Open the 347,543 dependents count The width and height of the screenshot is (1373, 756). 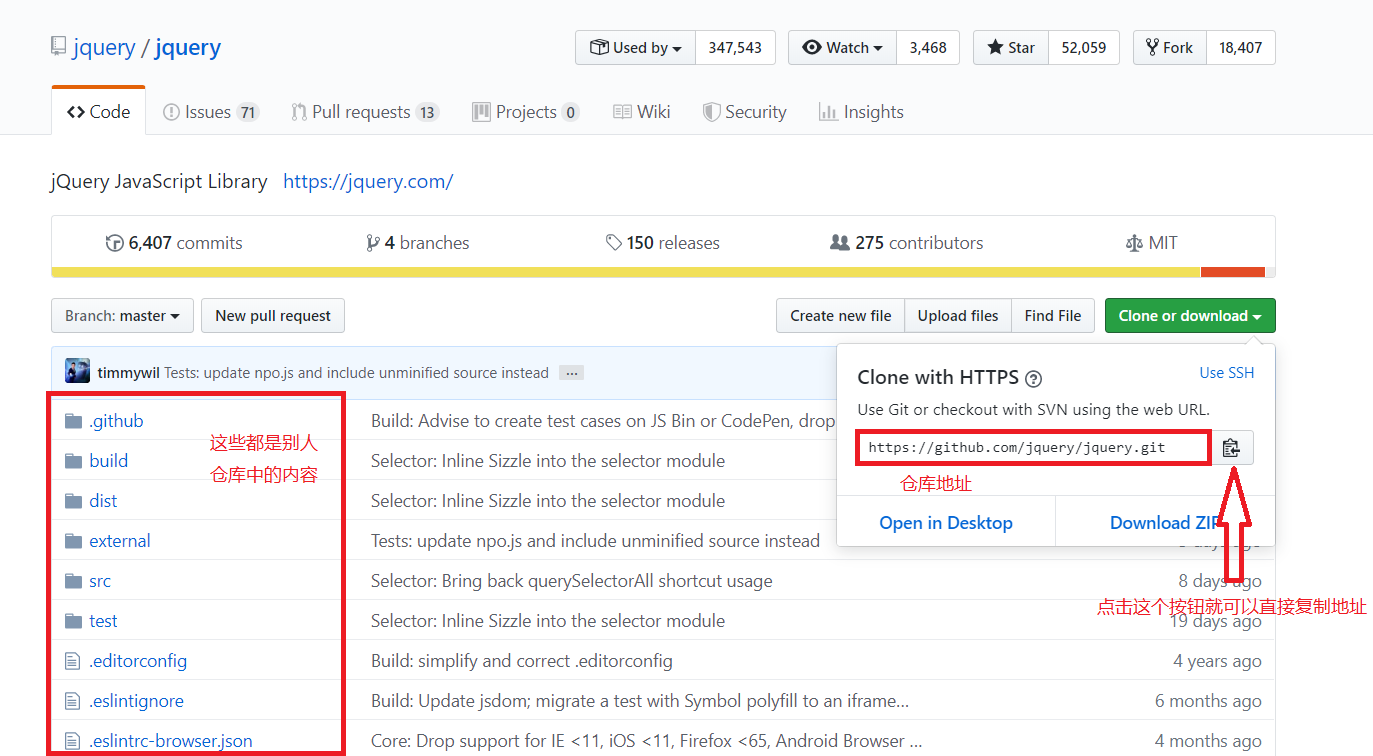[x=735, y=48]
